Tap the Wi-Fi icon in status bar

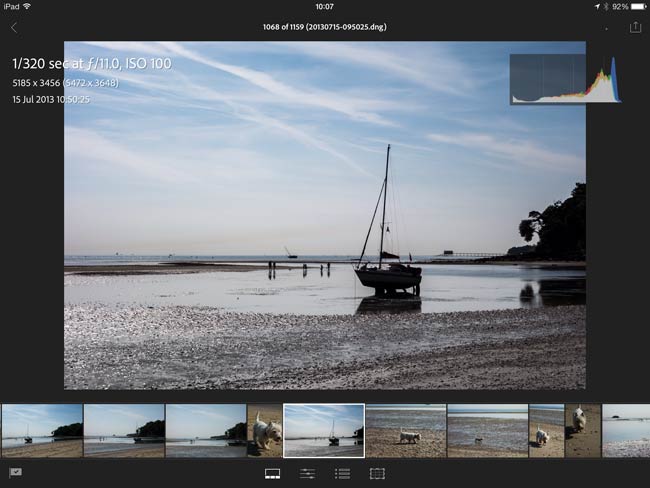(x=27, y=6)
